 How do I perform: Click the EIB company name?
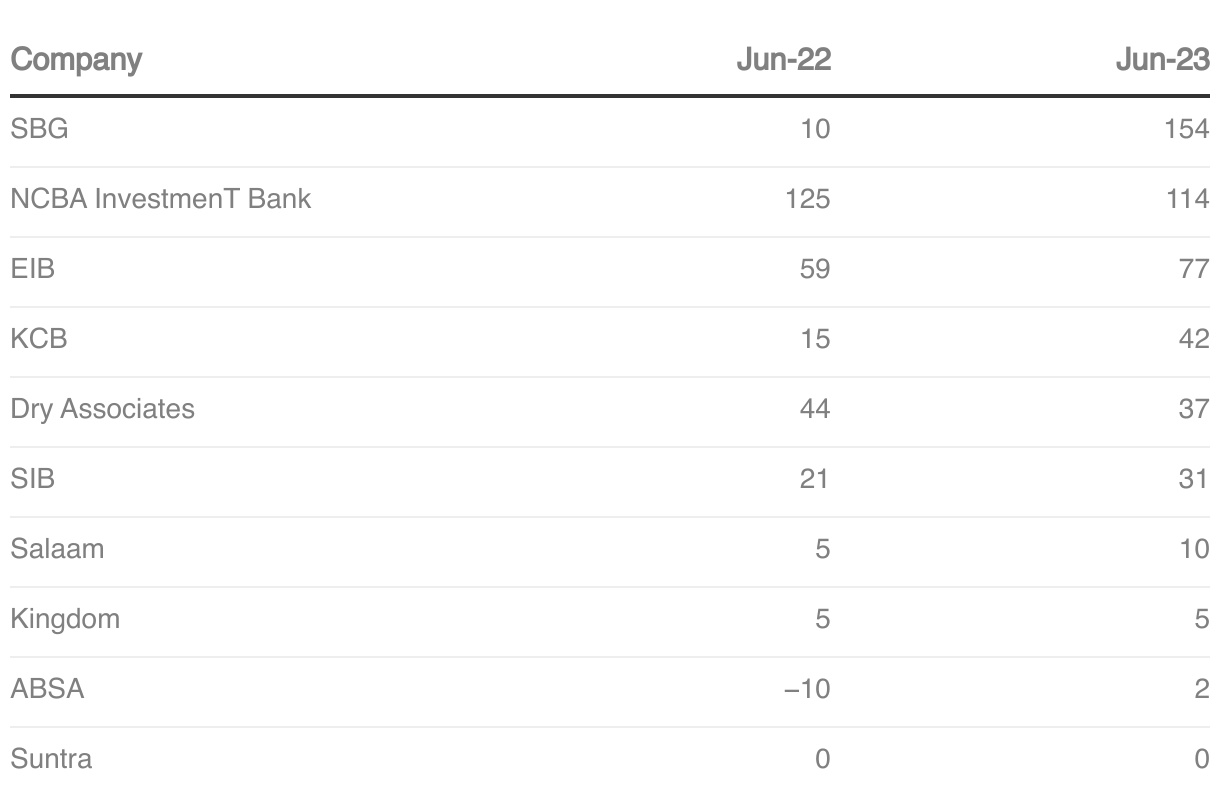pos(32,269)
